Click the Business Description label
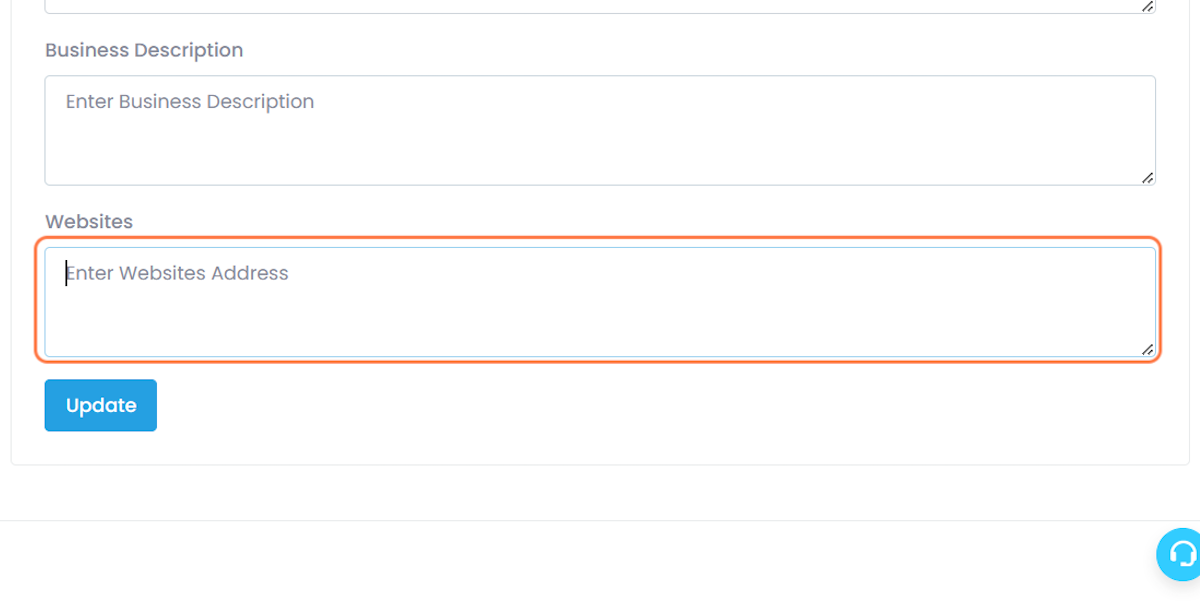This screenshot has width=1200, height=605. pyautogui.click(x=144, y=50)
